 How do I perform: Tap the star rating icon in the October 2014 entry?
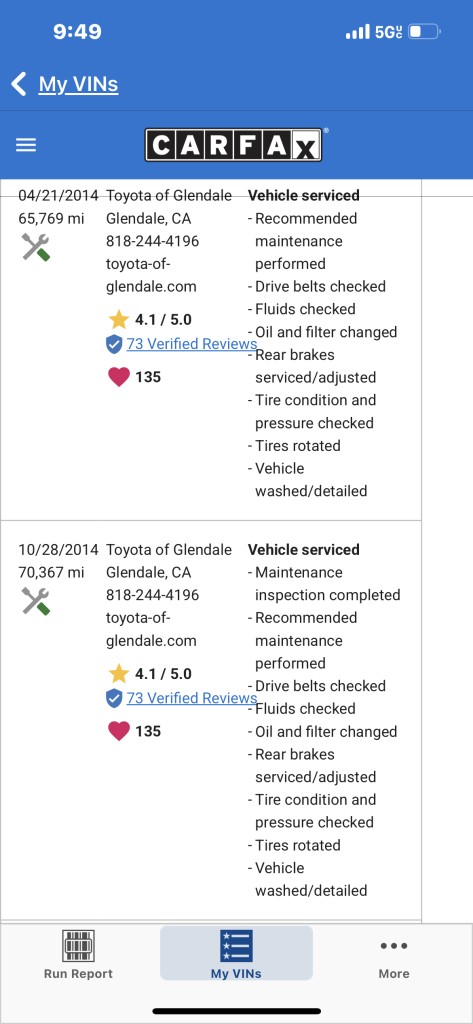119,673
